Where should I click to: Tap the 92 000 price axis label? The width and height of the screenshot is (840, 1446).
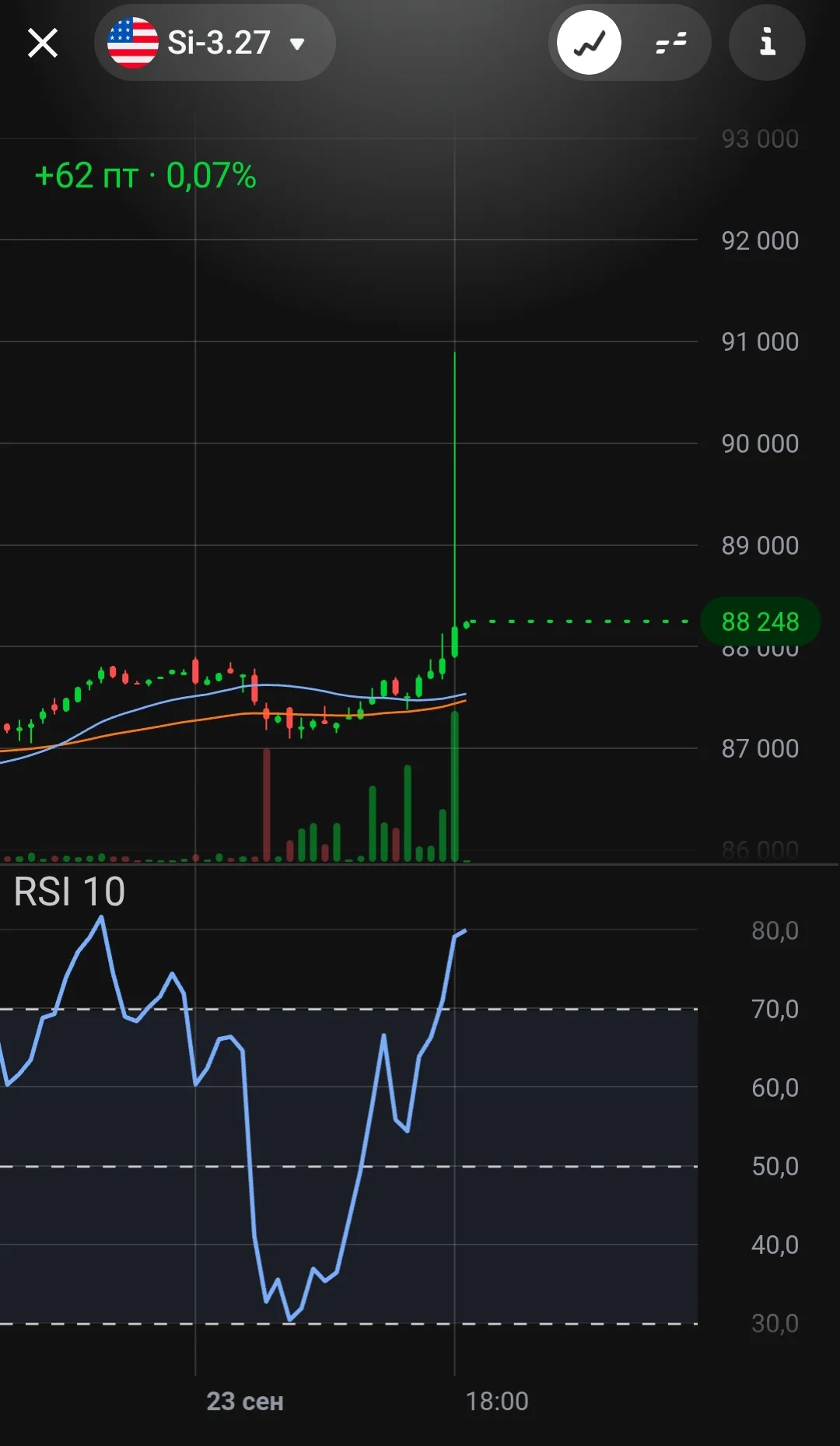pos(760,240)
